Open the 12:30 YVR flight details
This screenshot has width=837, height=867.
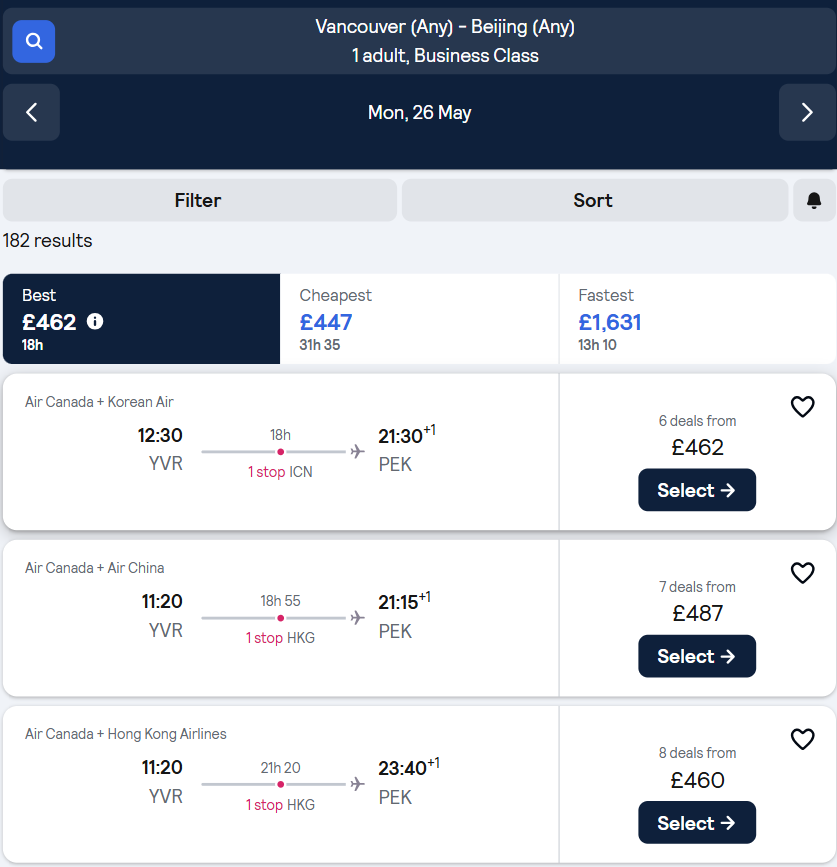coord(281,452)
